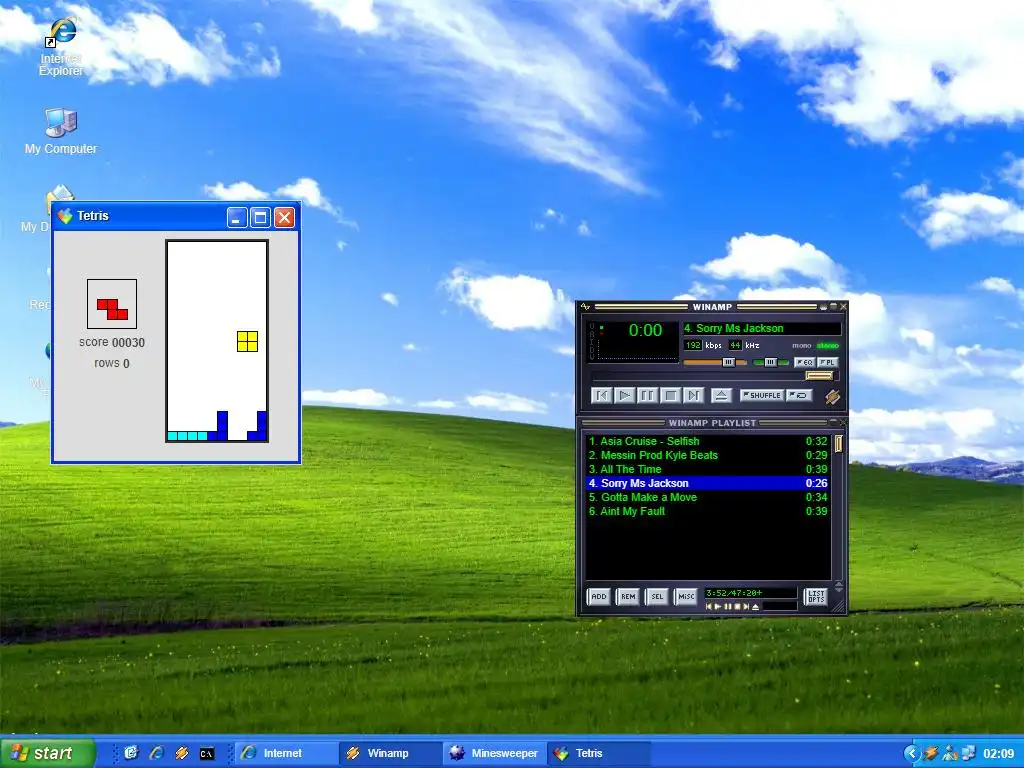The width and height of the screenshot is (1024, 768).
Task: Skip to next track in Winamp
Action: pos(693,395)
